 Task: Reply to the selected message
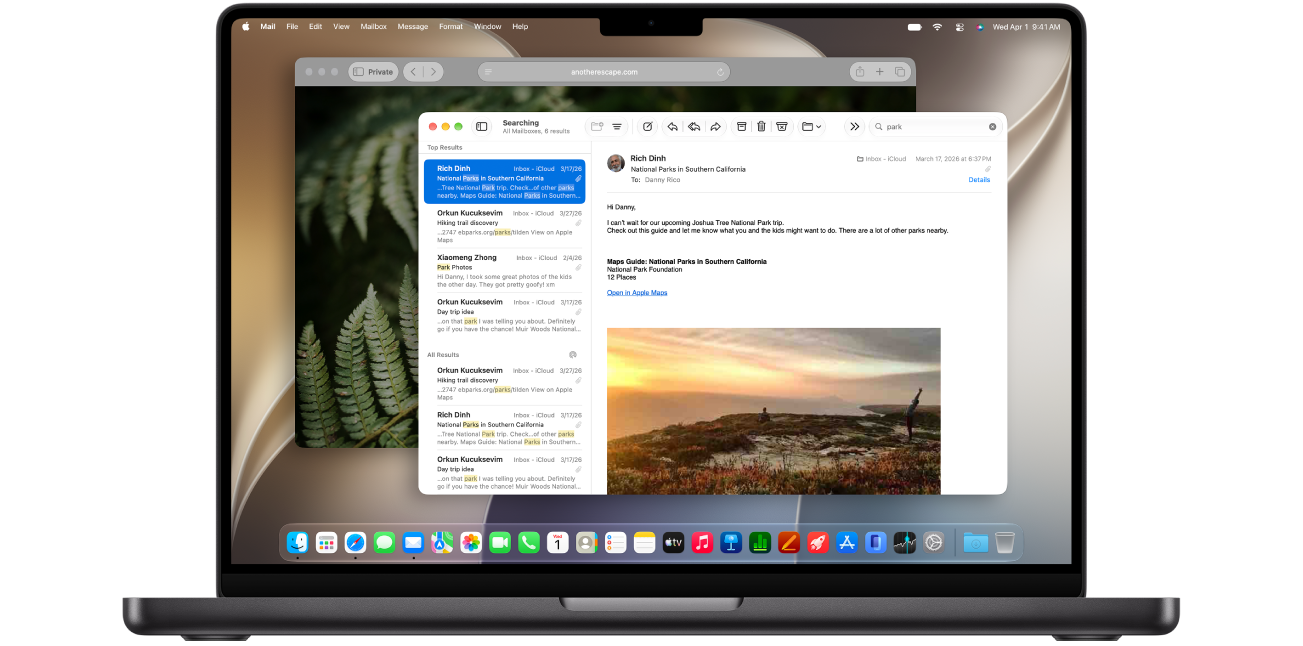672,127
